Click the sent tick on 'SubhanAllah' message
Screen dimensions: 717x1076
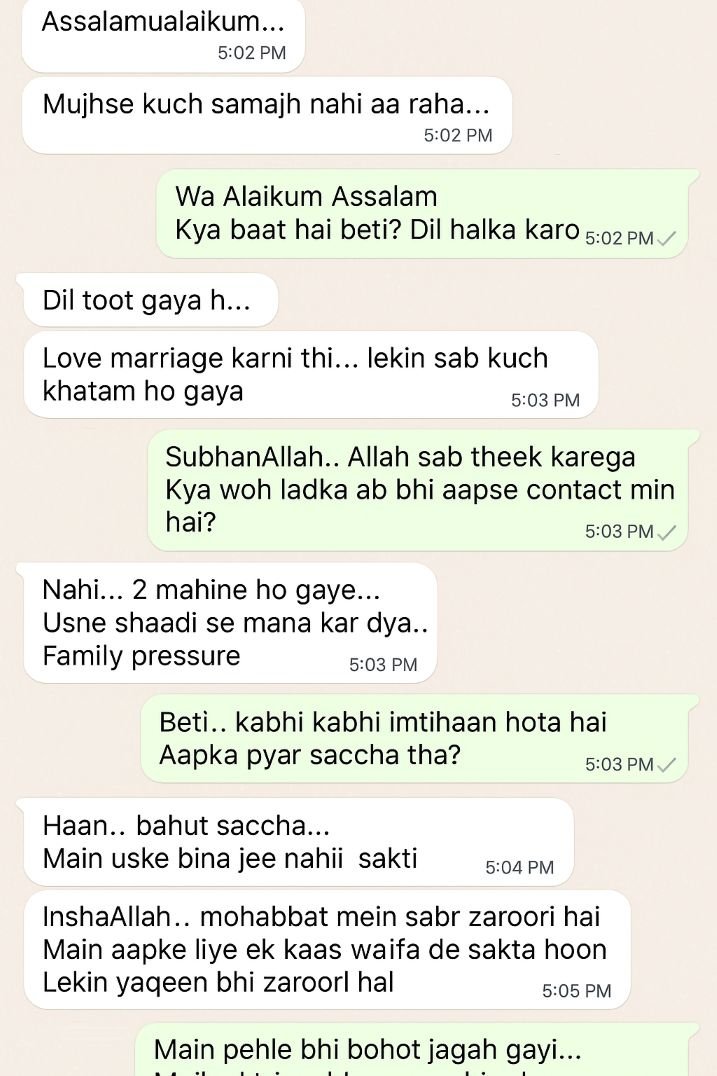[x=666, y=532]
